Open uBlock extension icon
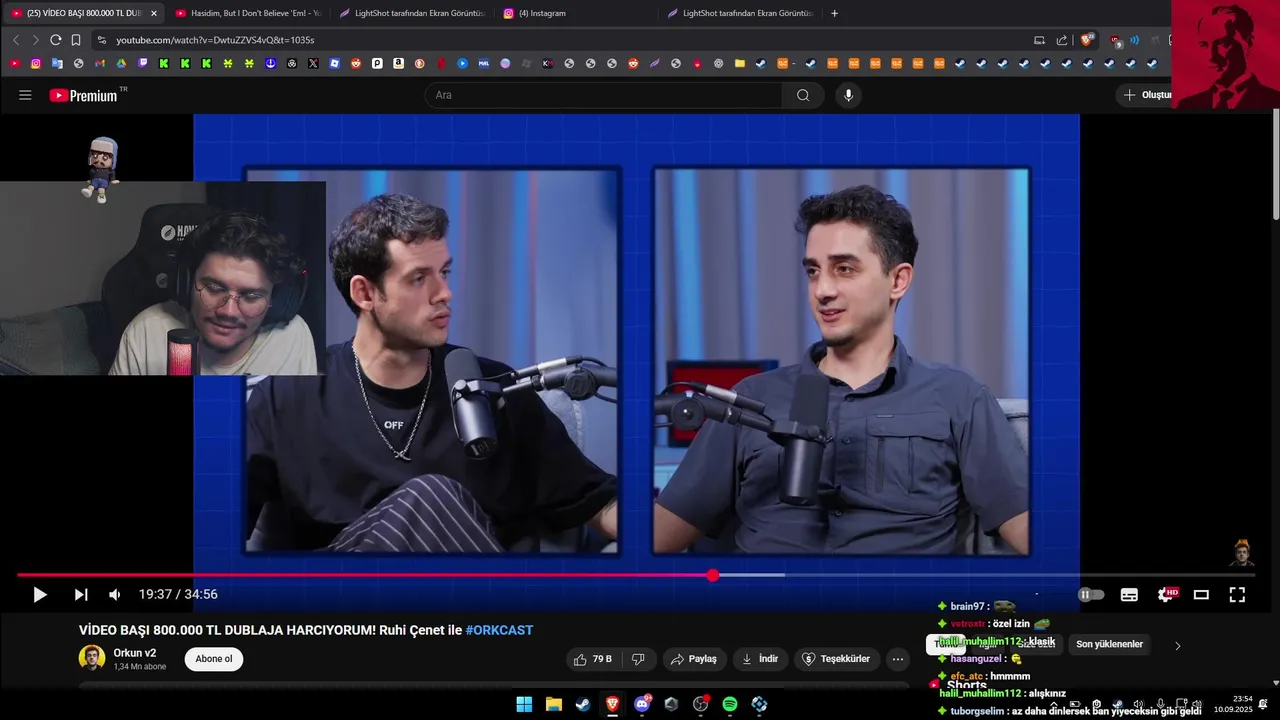This screenshot has height=720, width=1280. point(1116,41)
